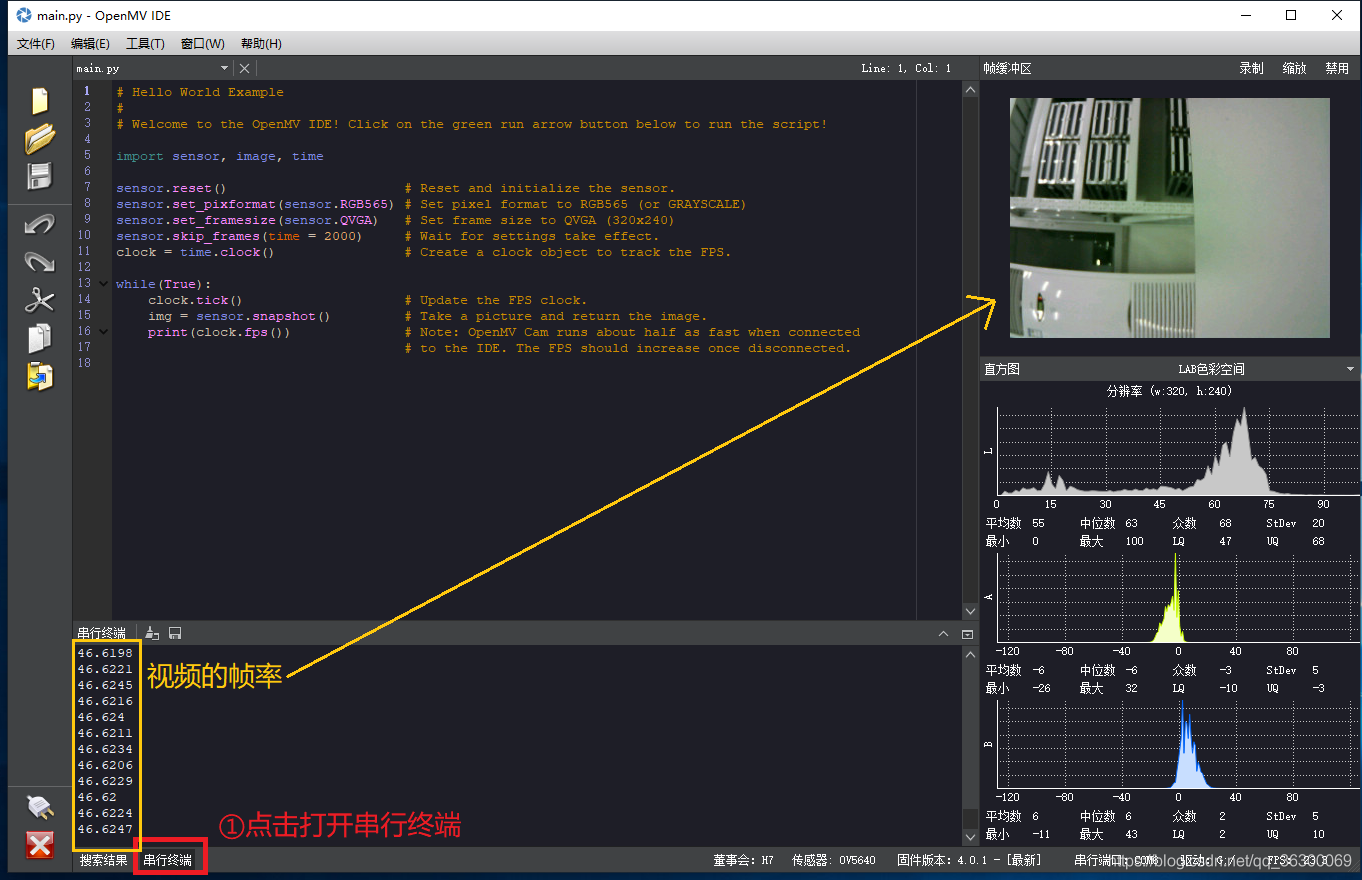Click the 直方图 panel title
Viewport: 1362px width, 880px height.
(x=1002, y=369)
